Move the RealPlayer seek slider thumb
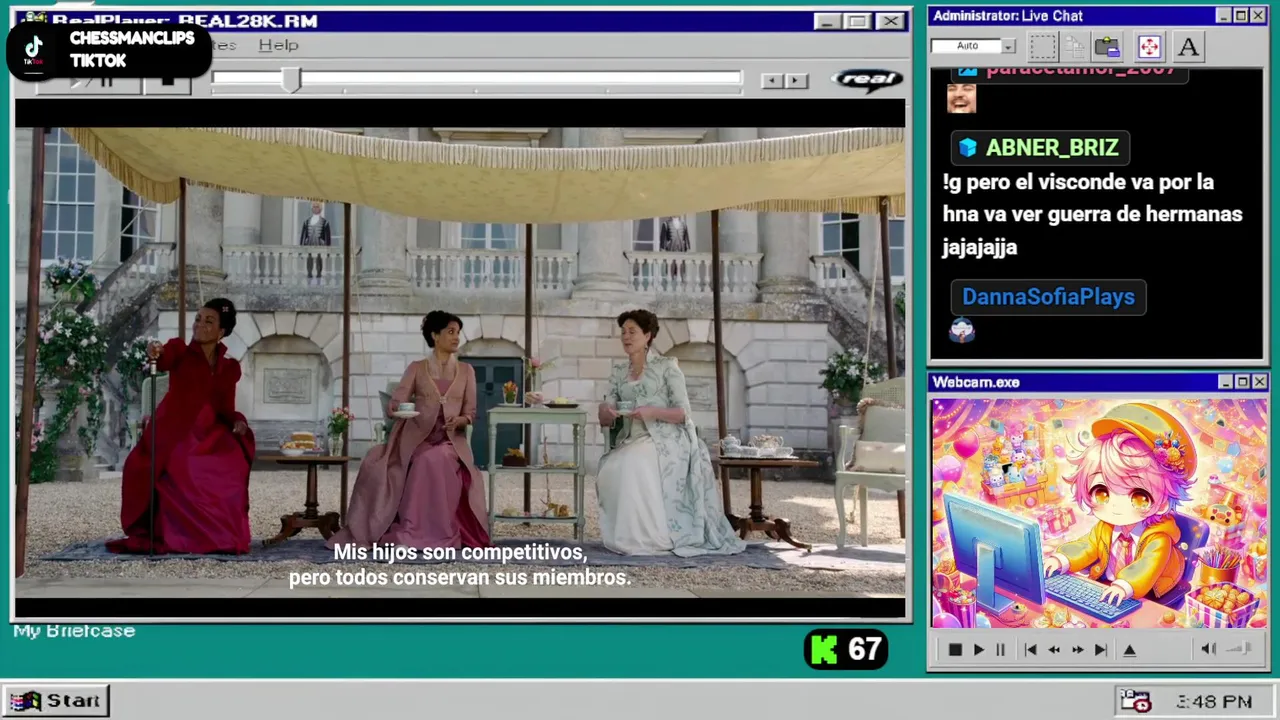 (x=290, y=80)
